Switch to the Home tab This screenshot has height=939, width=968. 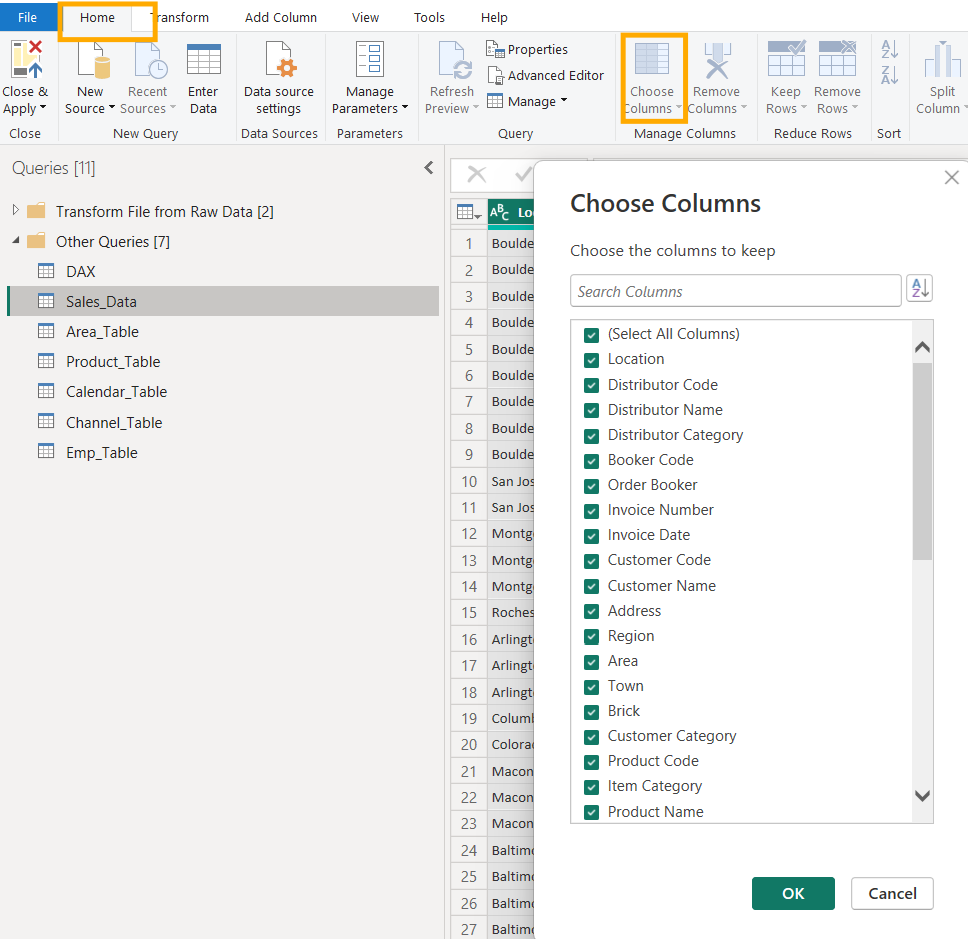pos(97,17)
